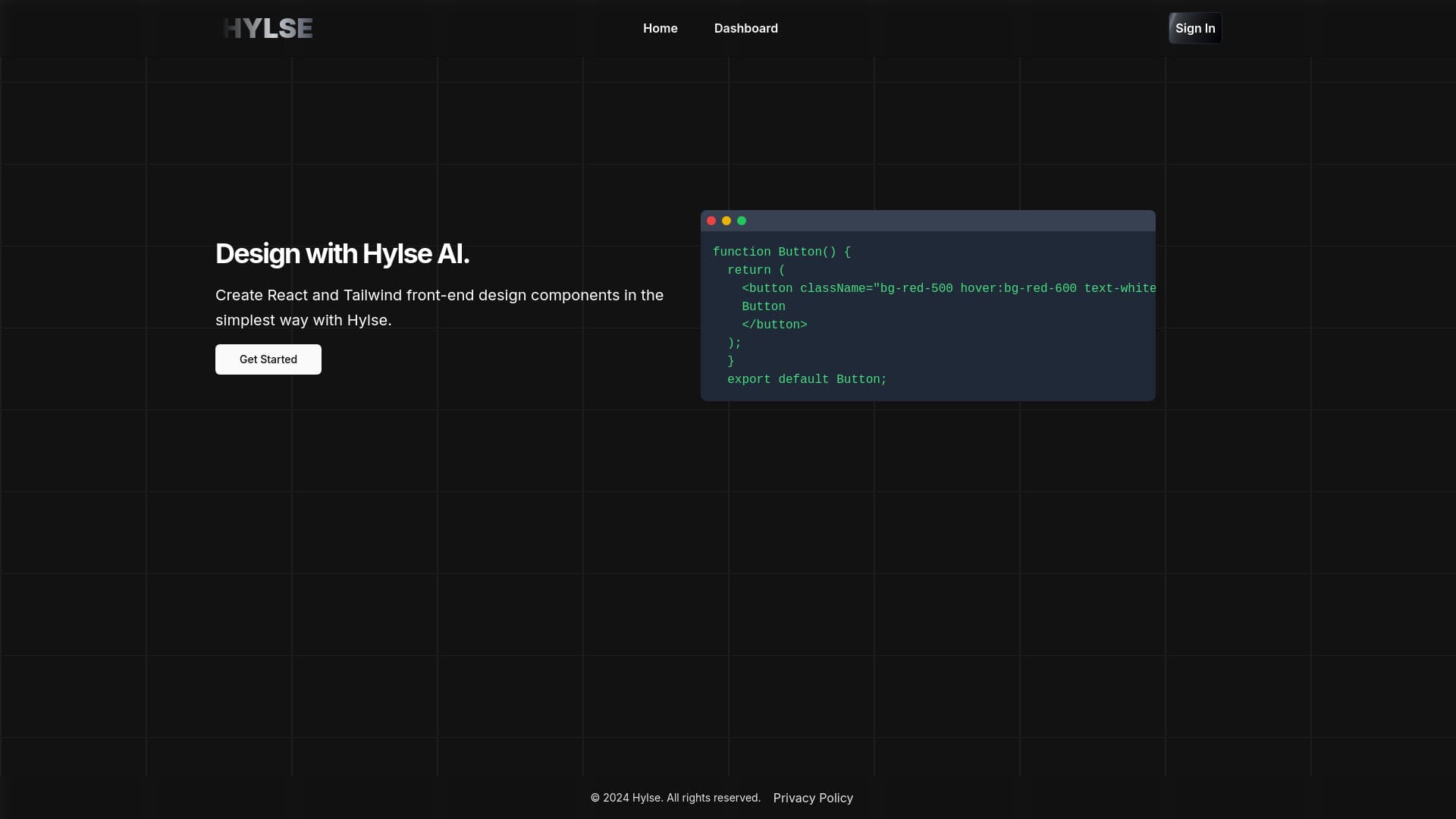
Task: Click the HYLSE logo
Action: tap(268, 28)
